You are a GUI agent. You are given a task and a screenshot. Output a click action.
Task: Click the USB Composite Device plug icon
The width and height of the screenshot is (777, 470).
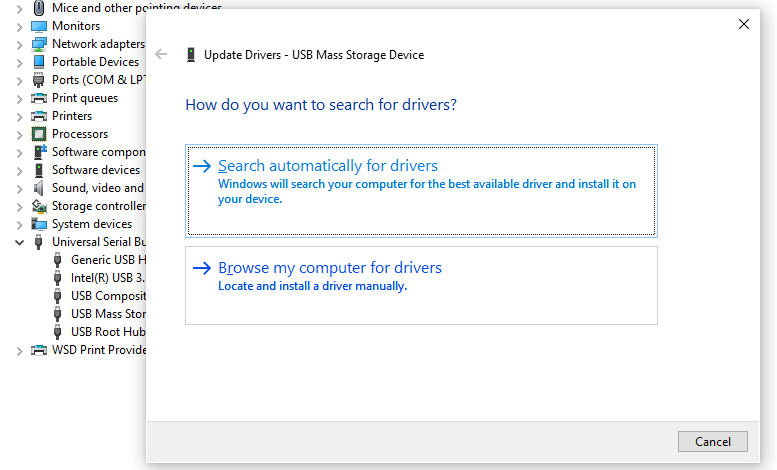pos(57,296)
